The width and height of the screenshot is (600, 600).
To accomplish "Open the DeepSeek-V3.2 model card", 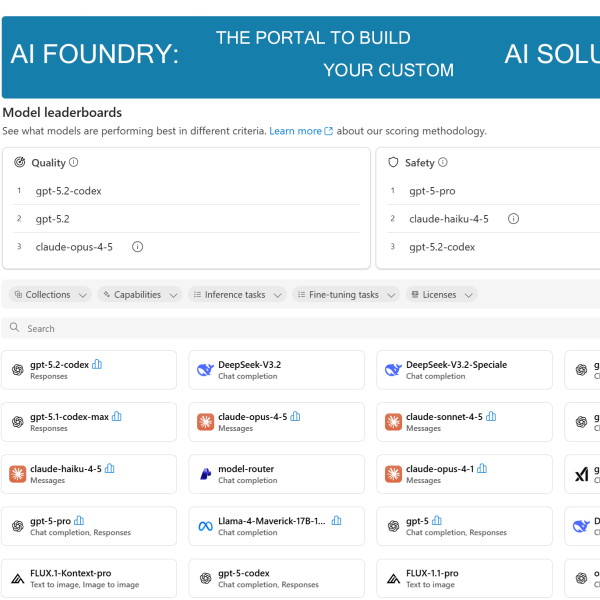I will 277,370.
